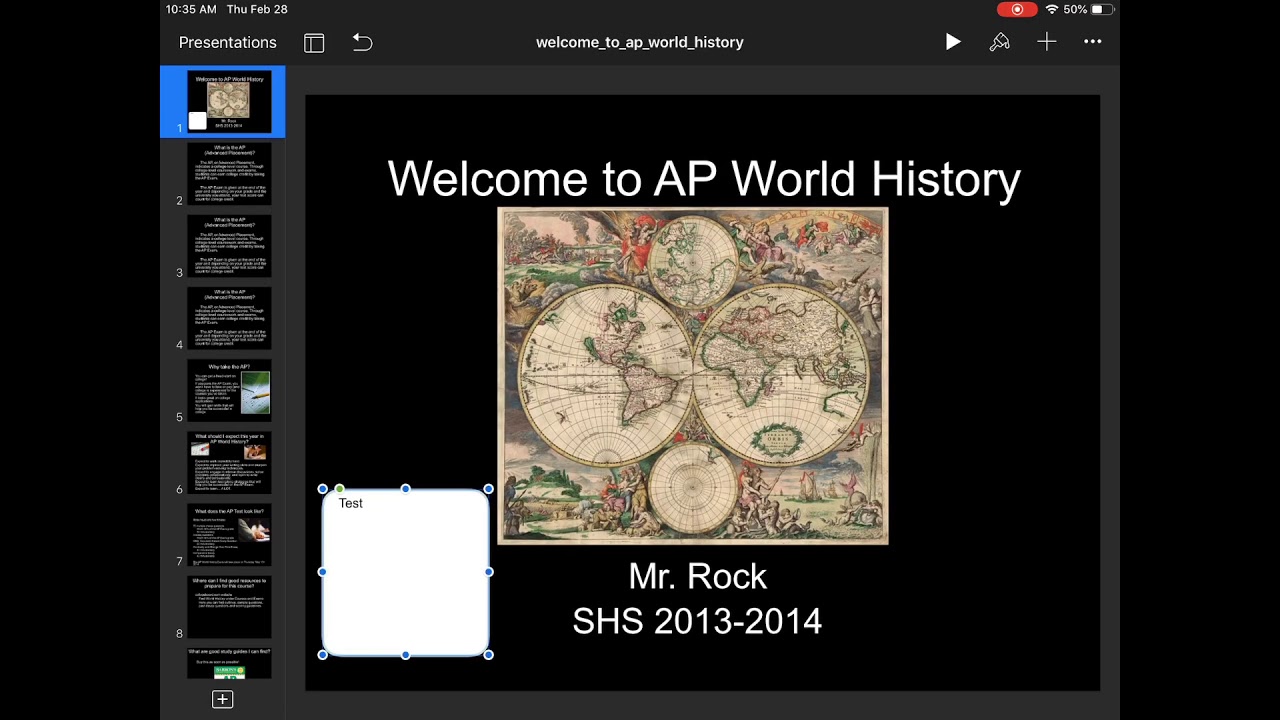This screenshot has width=1280, height=720.
Task: Select slide 4 thumbnail in navigator
Action: click(x=229, y=318)
